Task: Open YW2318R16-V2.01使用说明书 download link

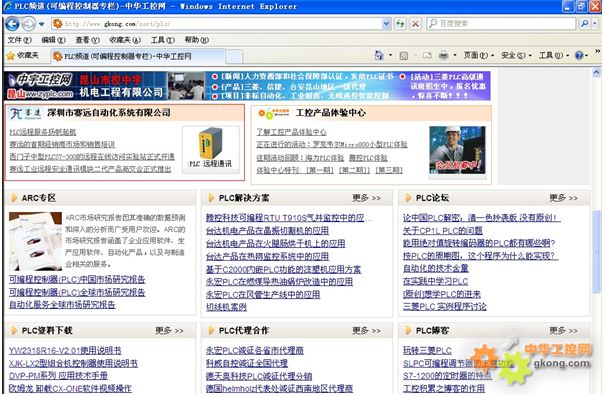Action: (x=65, y=351)
